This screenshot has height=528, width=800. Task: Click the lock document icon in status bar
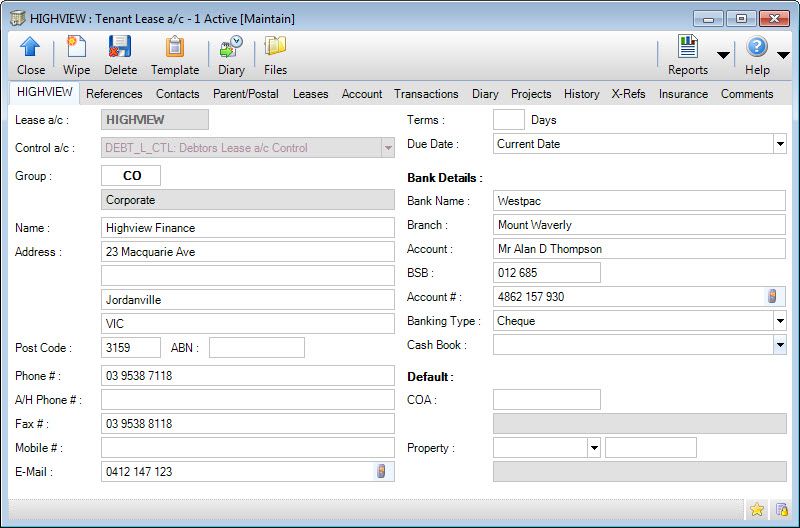(782, 509)
